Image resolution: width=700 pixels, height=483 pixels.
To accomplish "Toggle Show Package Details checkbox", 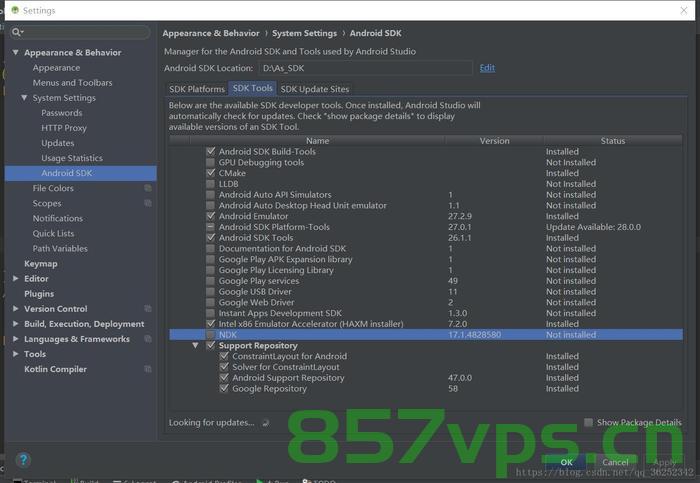I will (x=589, y=422).
